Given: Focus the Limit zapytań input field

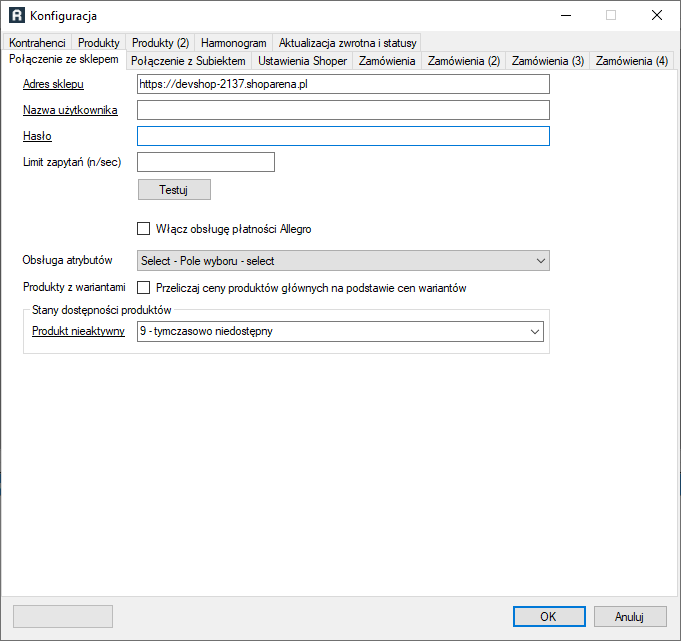Looking at the screenshot, I should click(206, 162).
